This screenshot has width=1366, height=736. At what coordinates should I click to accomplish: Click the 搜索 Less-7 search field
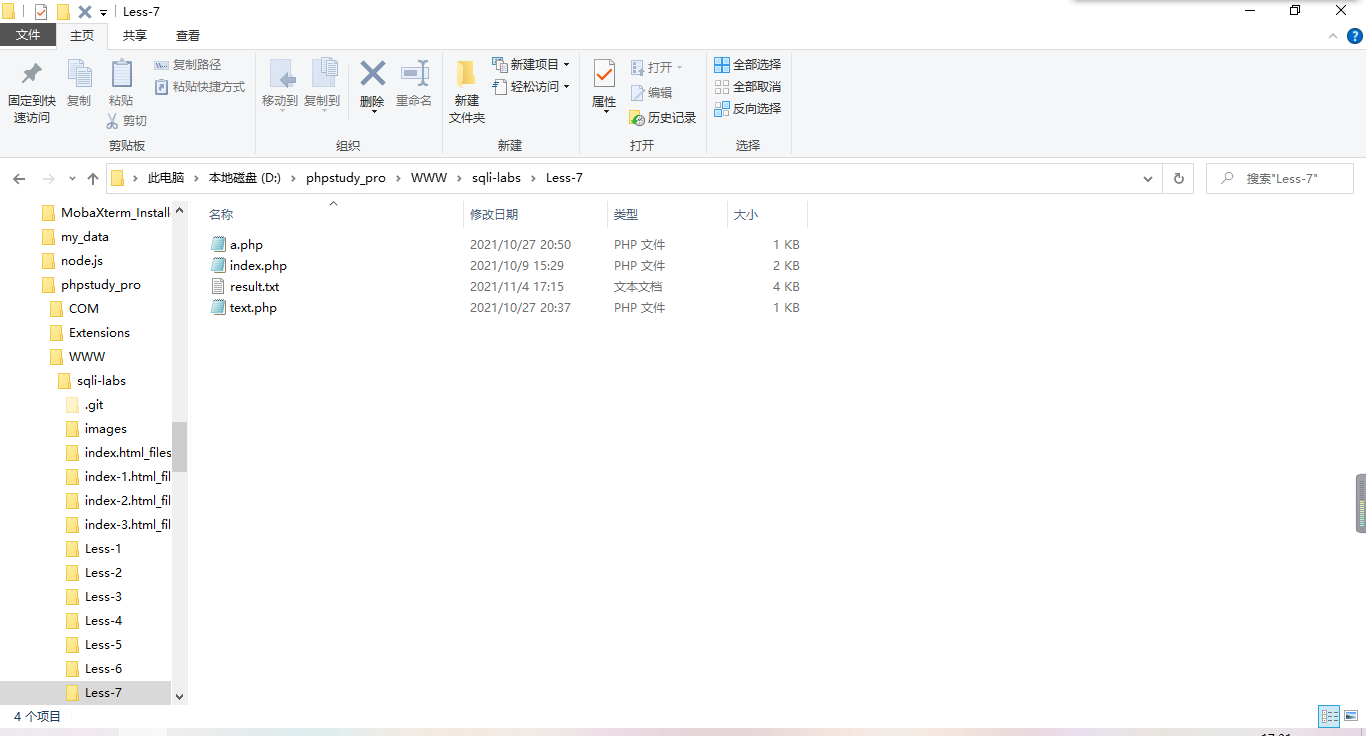pos(1280,178)
